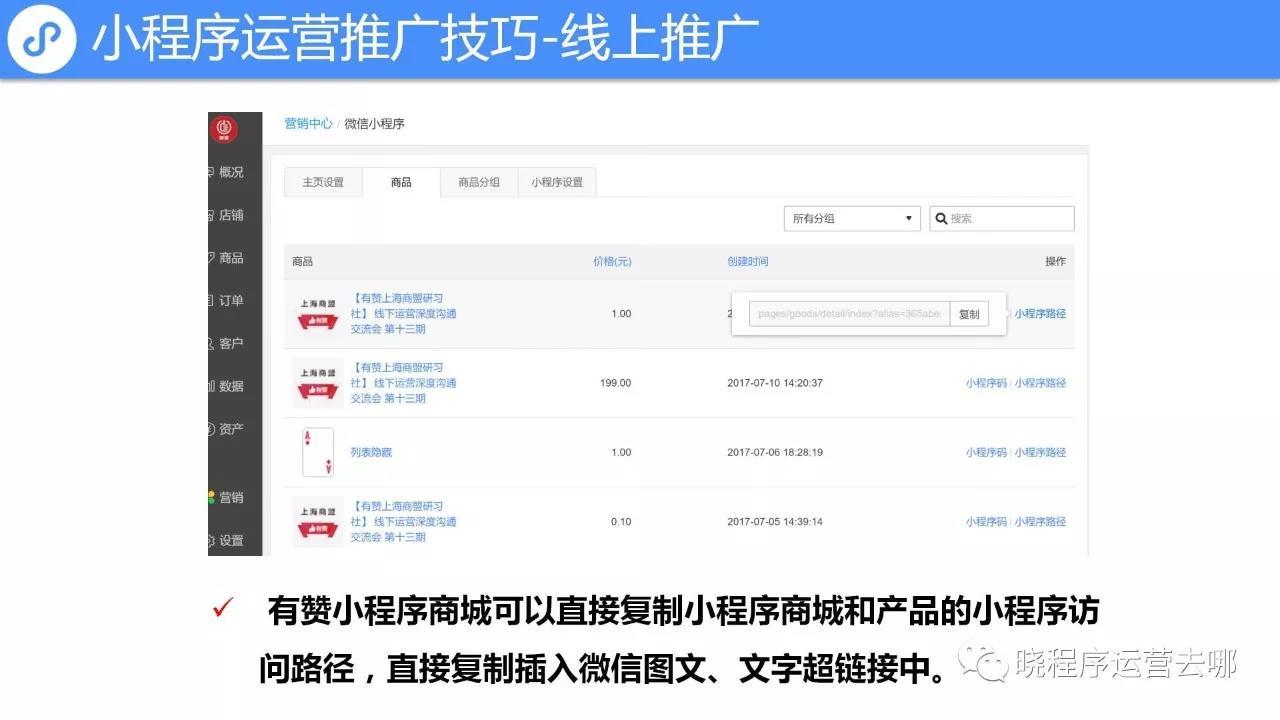This screenshot has width=1280, height=720.
Task: Open 订单 in the sidebar
Action: [x=231, y=301]
